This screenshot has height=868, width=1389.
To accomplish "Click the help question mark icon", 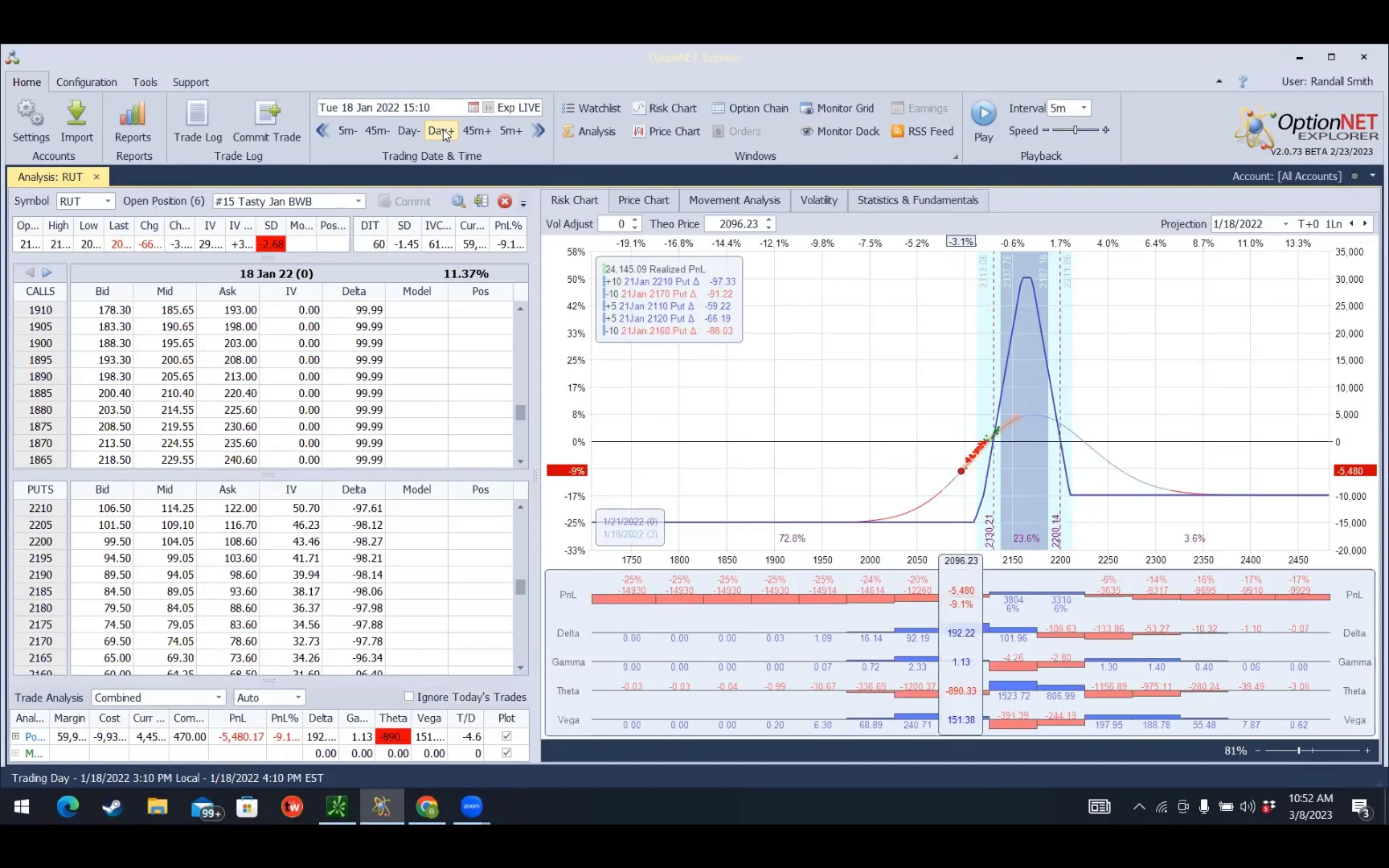I will point(1243,82).
